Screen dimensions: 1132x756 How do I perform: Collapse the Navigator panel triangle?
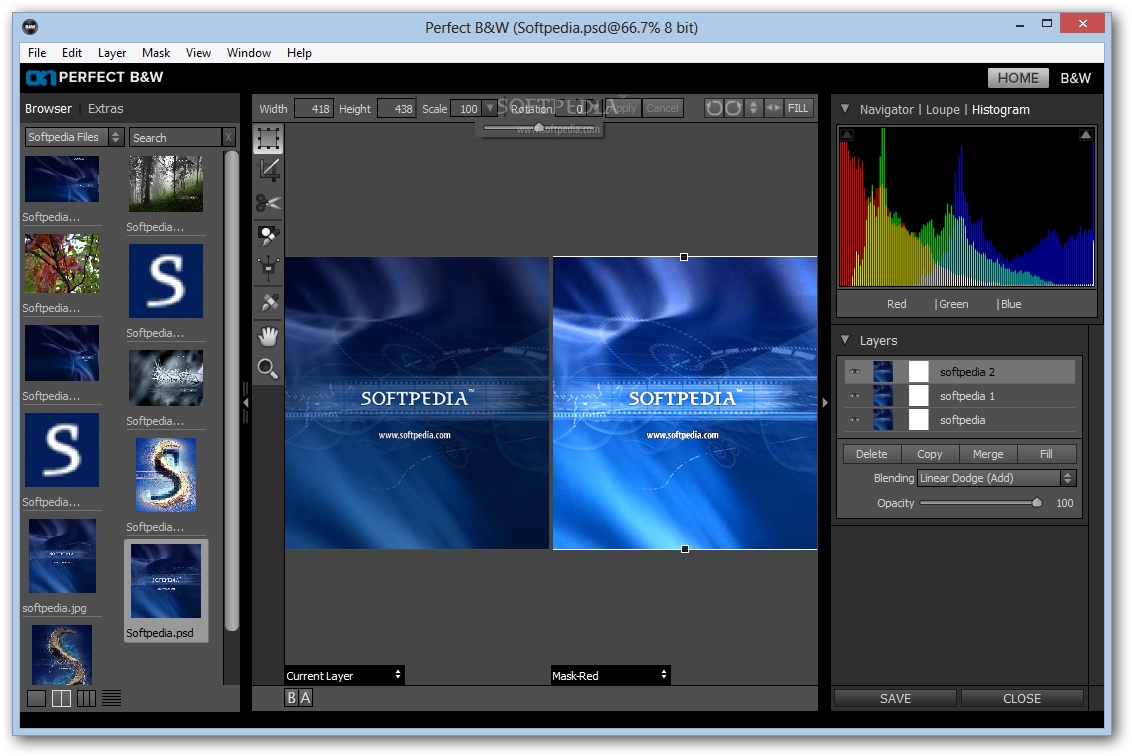[x=845, y=109]
